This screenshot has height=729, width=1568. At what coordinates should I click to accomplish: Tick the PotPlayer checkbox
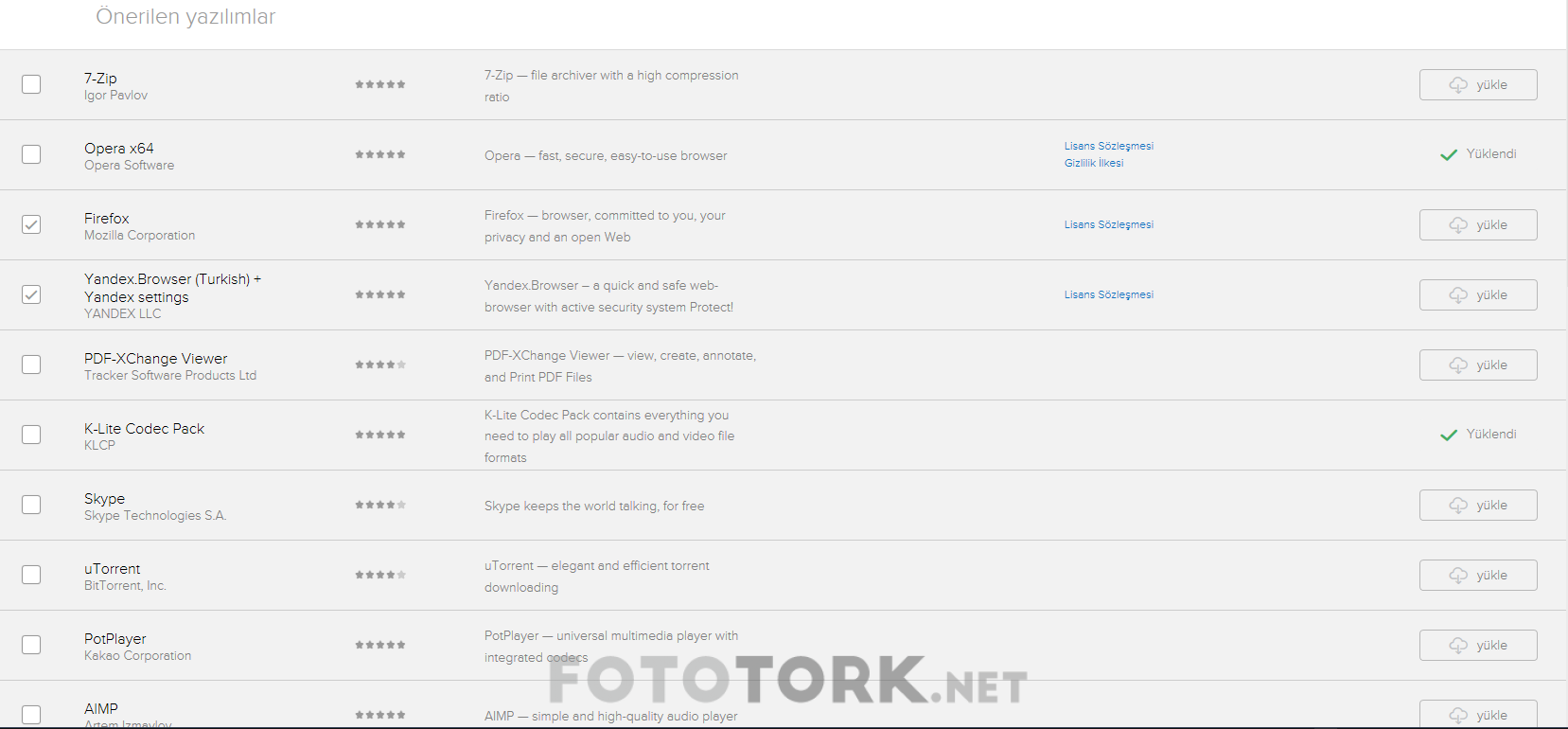click(31, 645)
